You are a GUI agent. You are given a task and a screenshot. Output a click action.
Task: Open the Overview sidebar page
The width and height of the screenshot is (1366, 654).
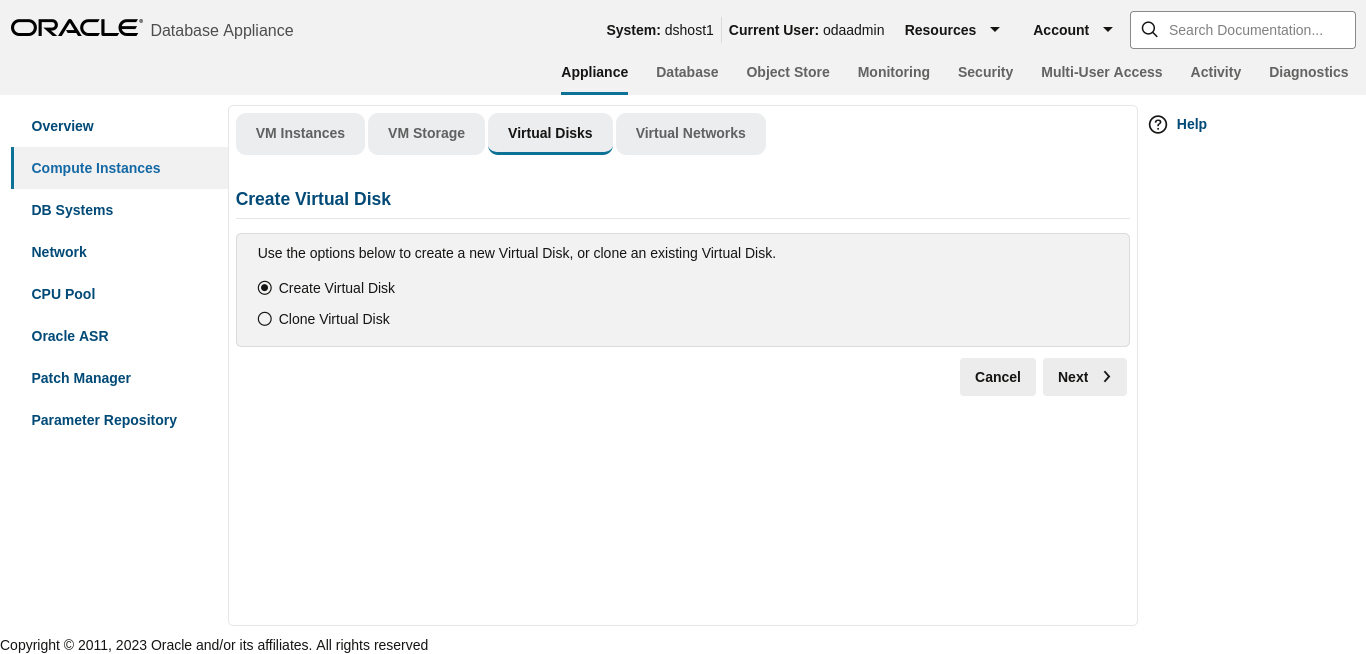click(62, 126)
